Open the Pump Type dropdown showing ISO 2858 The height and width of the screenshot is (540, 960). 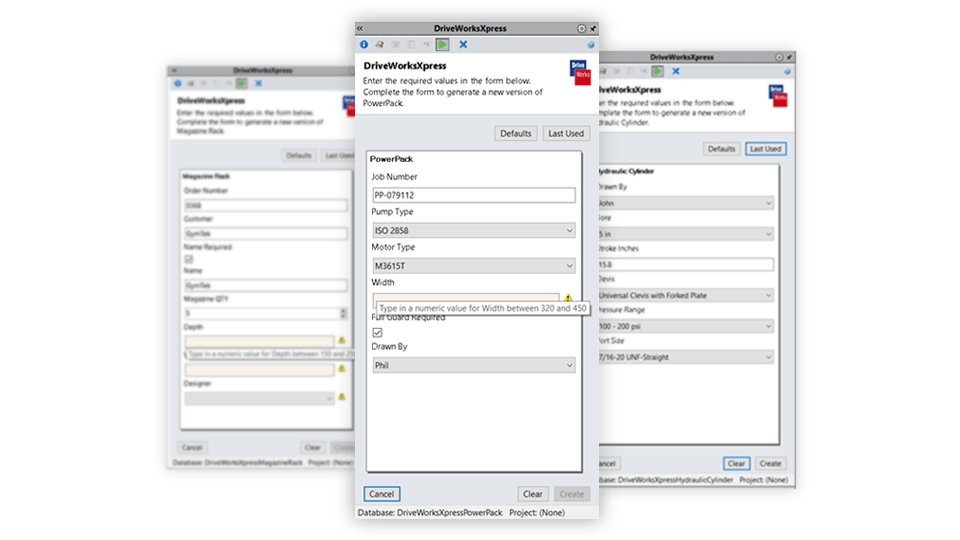(474, 230)
